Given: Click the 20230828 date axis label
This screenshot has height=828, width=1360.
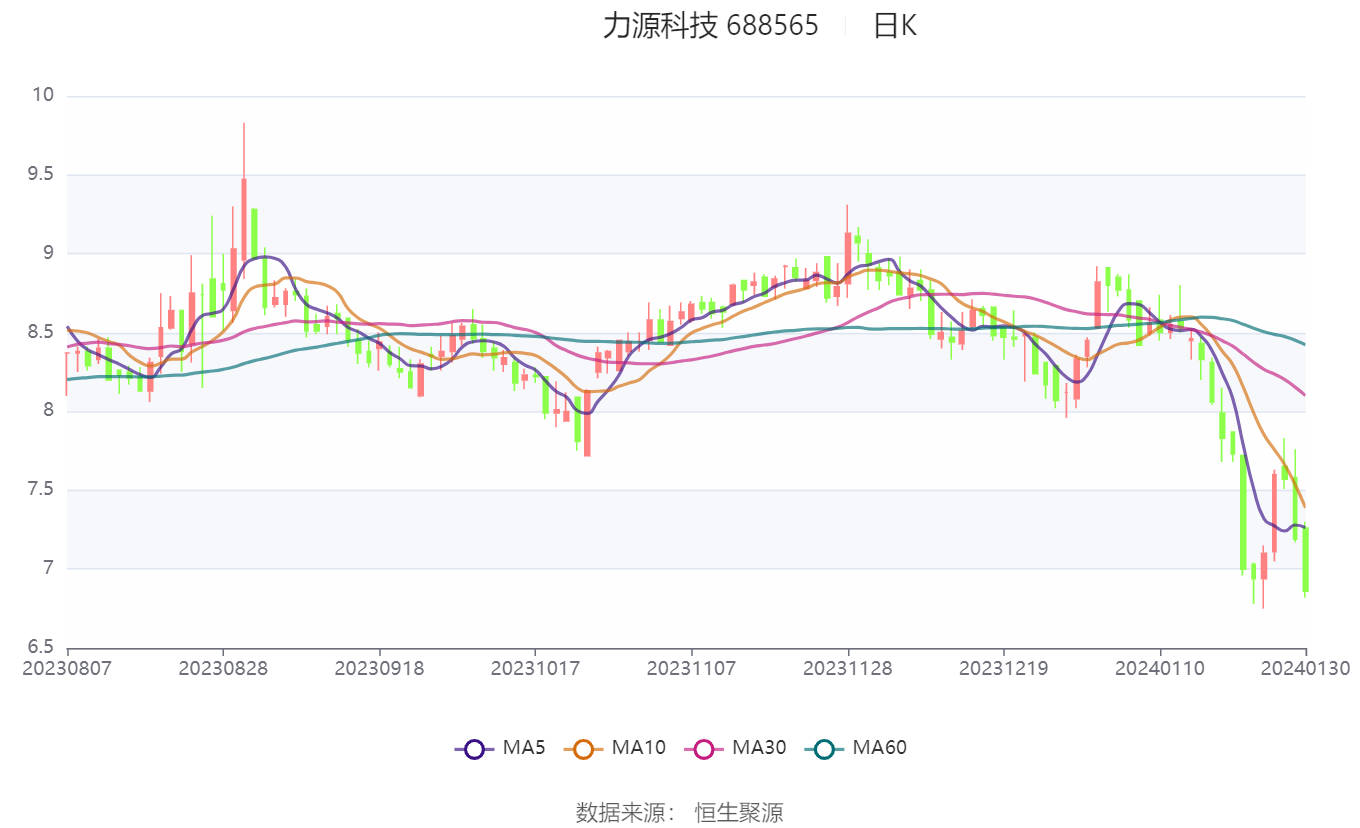Looking at the screenshot, I should click(x=223, y=668).
